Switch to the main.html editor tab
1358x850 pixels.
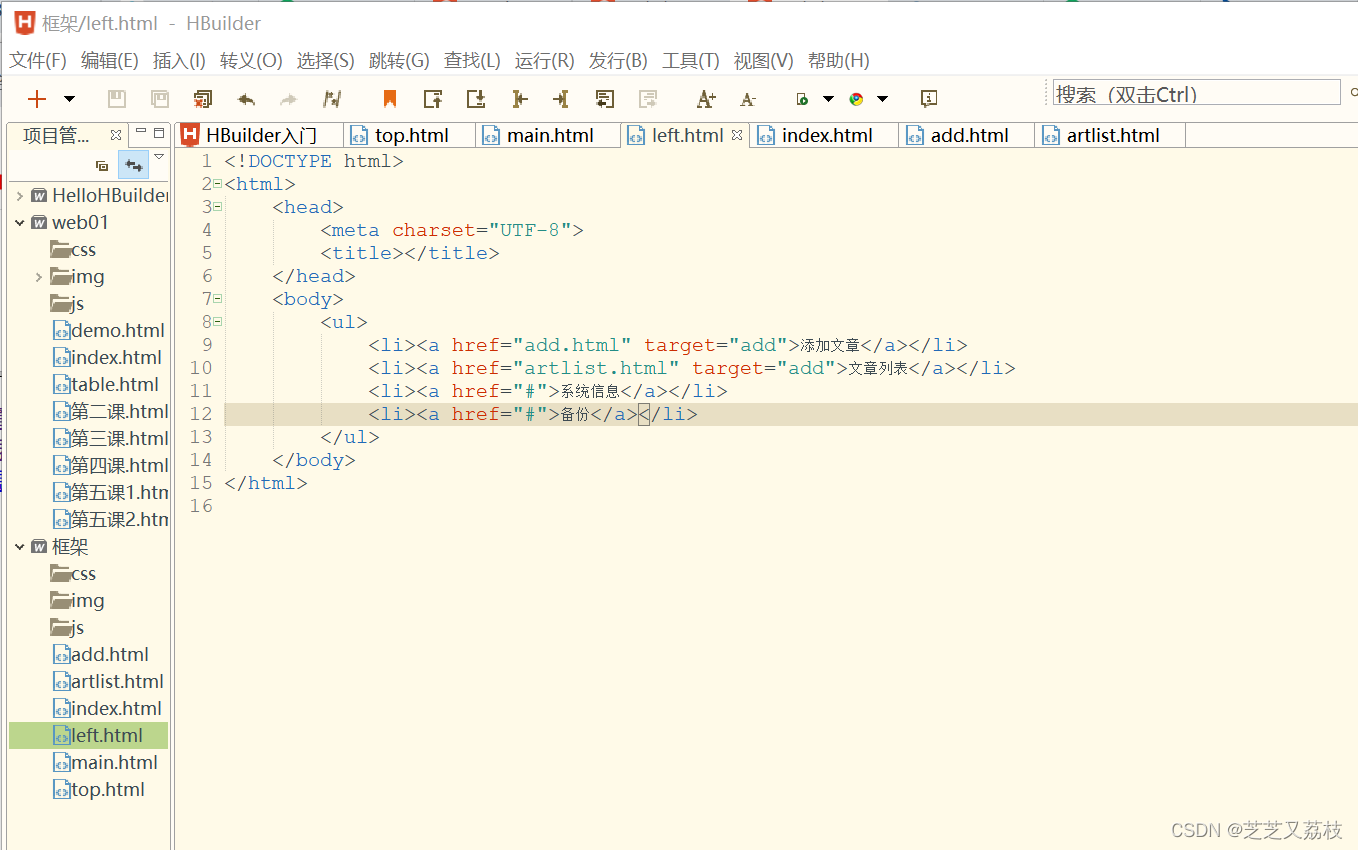pos(549,135)
